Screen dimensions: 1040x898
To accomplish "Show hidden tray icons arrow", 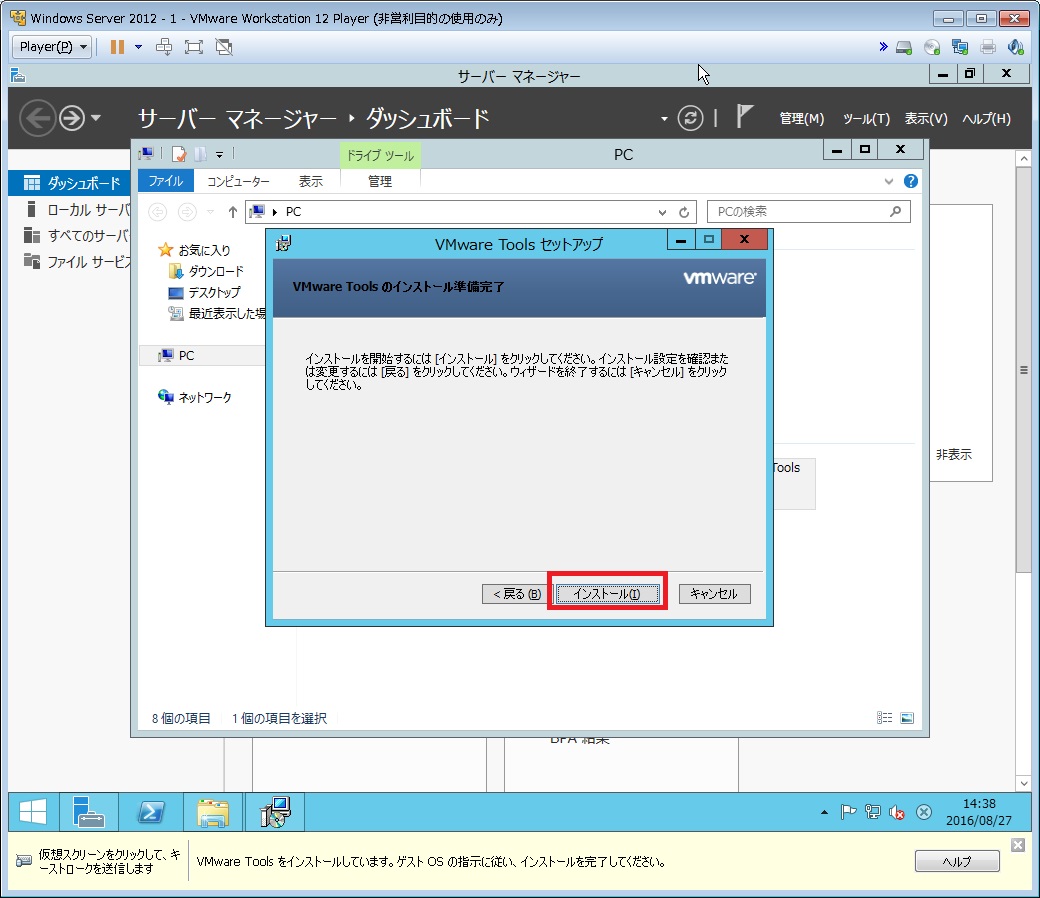I will [824, 812].
